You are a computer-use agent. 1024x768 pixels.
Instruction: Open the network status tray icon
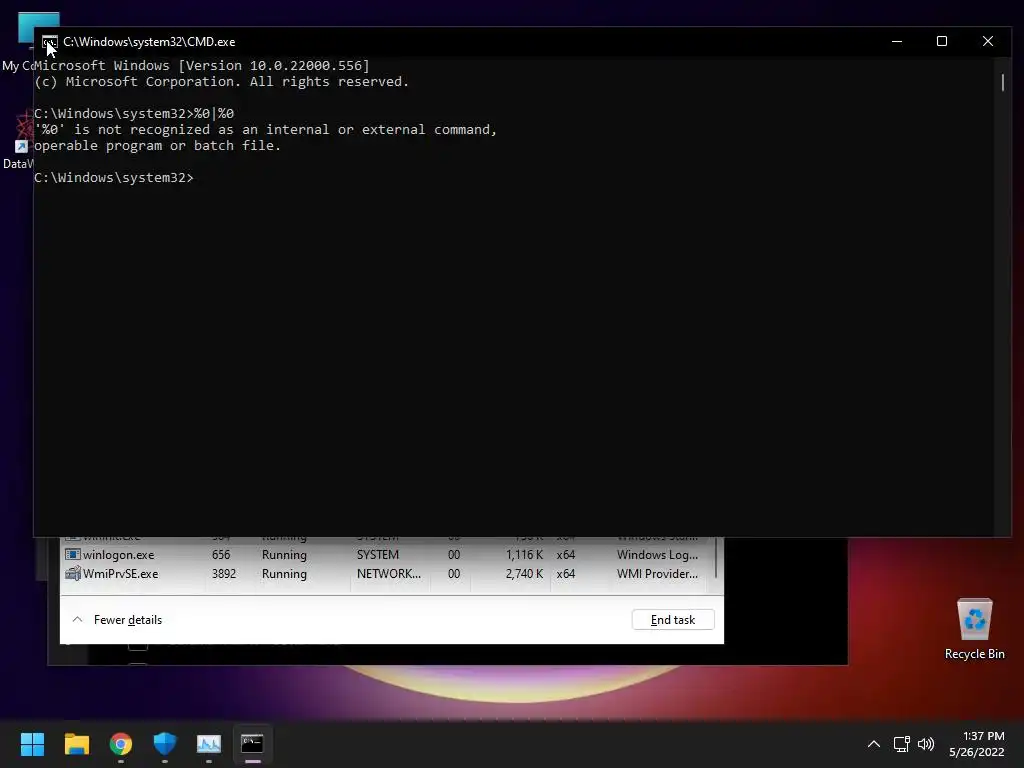[902, 744]
